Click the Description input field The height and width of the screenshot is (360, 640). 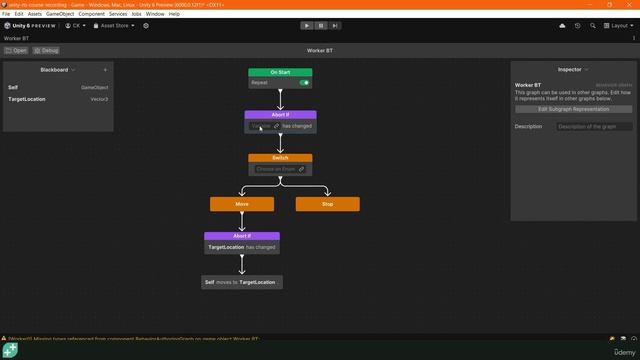coord(594,127)
